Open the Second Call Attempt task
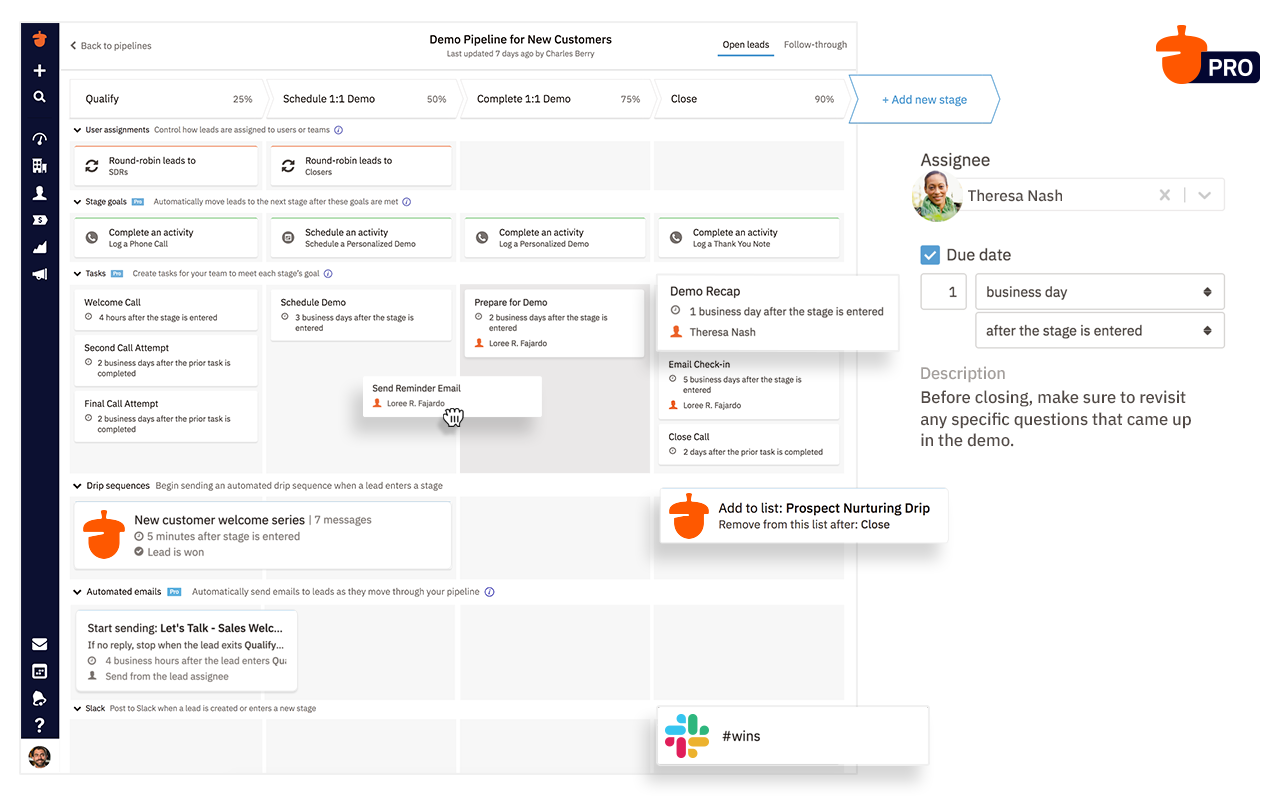The image size is (1280, 800). tap(166, 360)
